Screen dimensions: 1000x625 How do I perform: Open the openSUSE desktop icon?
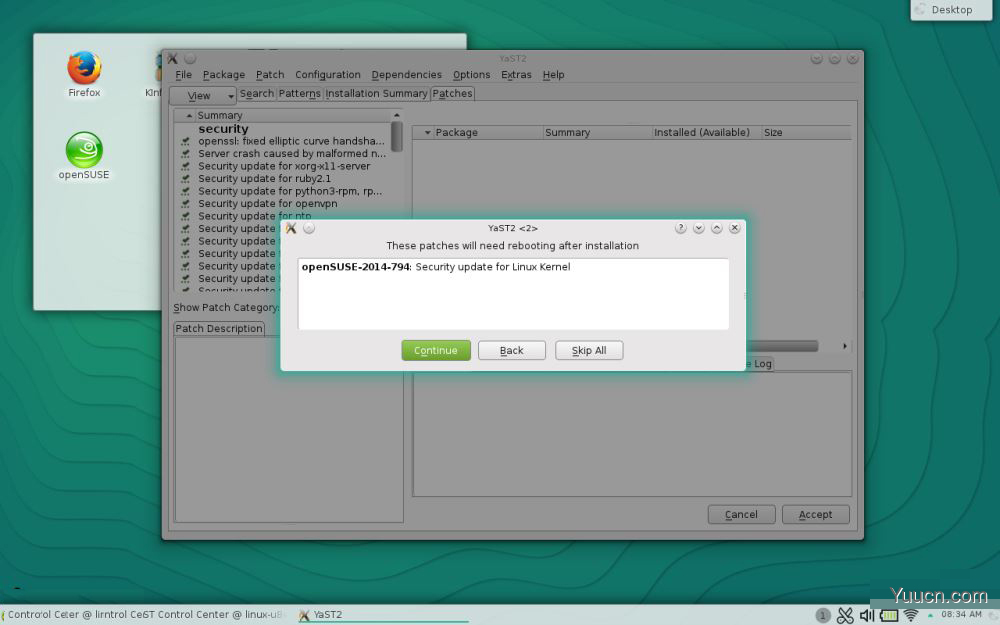tap(84, 151)
